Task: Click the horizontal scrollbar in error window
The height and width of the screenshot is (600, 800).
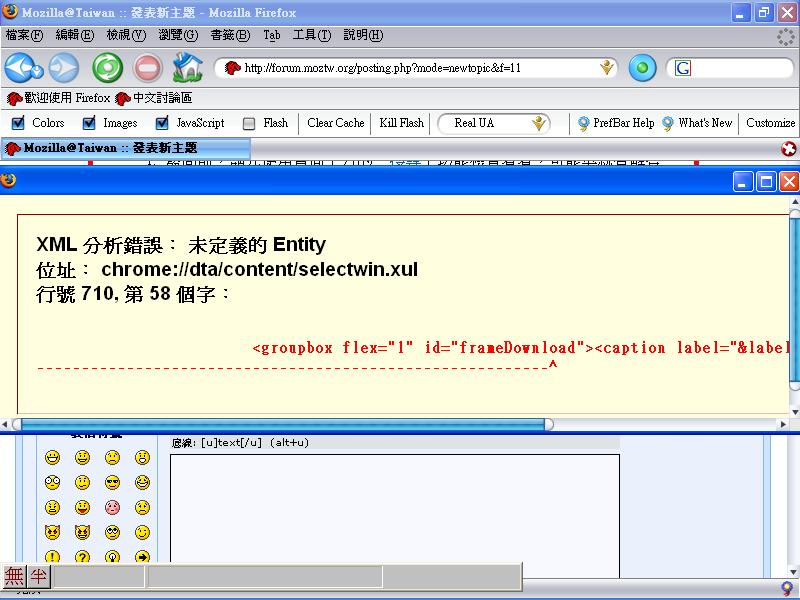Action: (x=280, y=424)
